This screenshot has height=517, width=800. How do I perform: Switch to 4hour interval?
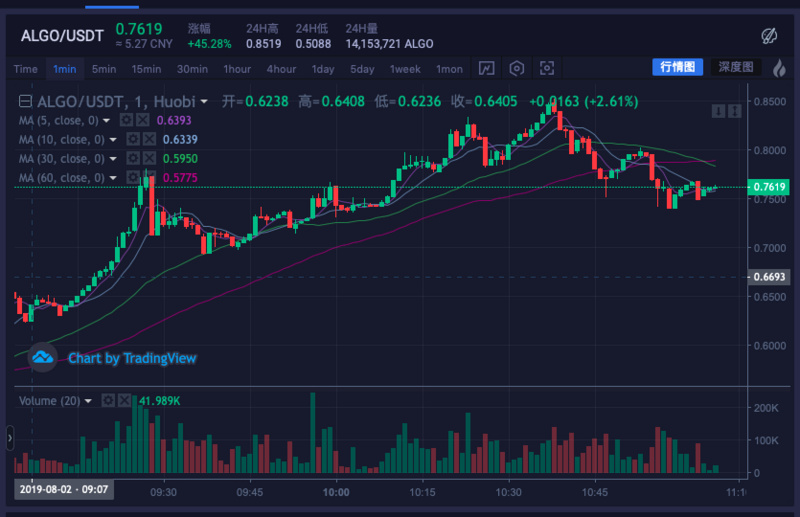click(x=281, y=69)
